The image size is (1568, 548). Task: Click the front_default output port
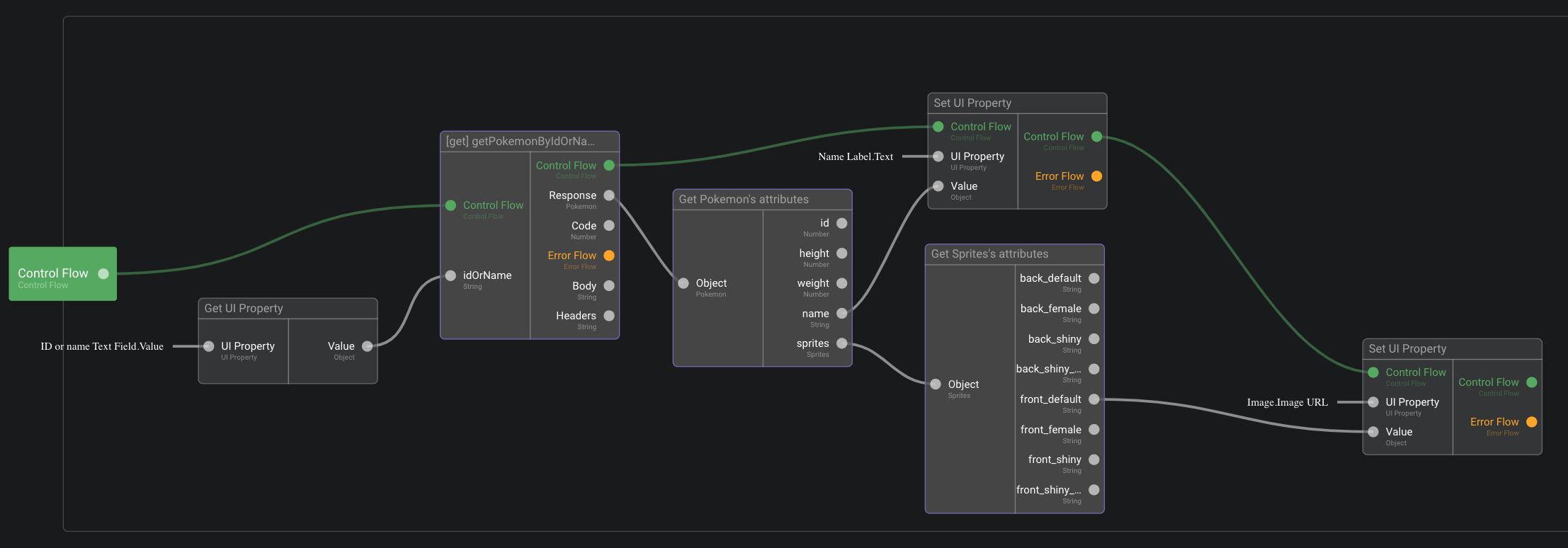(x=1094, y=399)
